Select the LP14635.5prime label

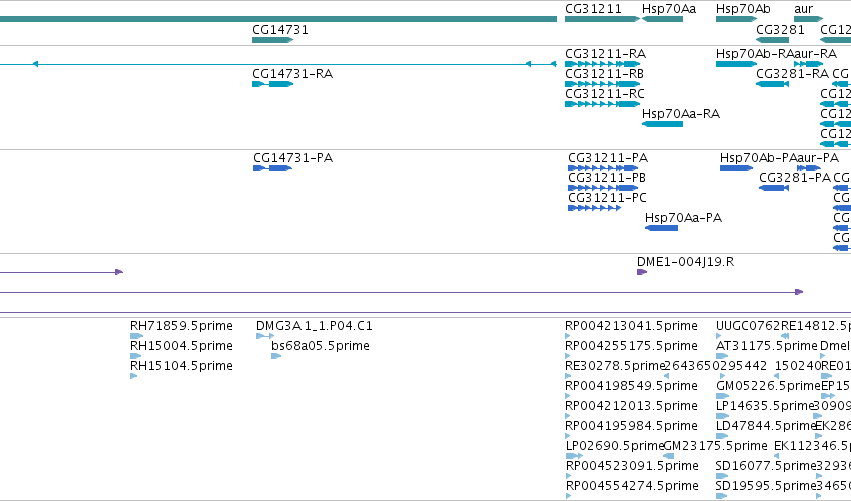coord(765,406)
